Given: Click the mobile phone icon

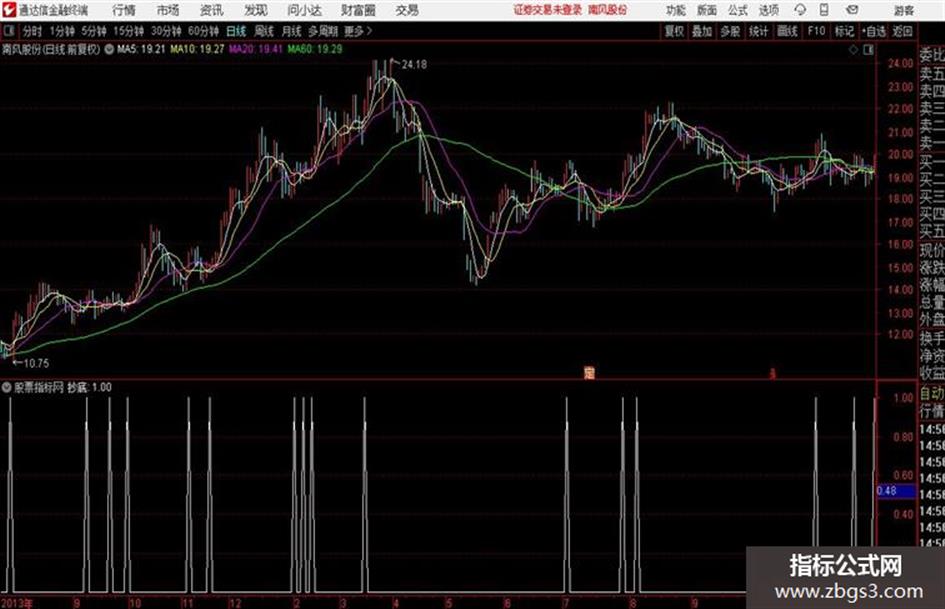Looking at the screenshot, I should pyautogui.click(x=824, y=10).
